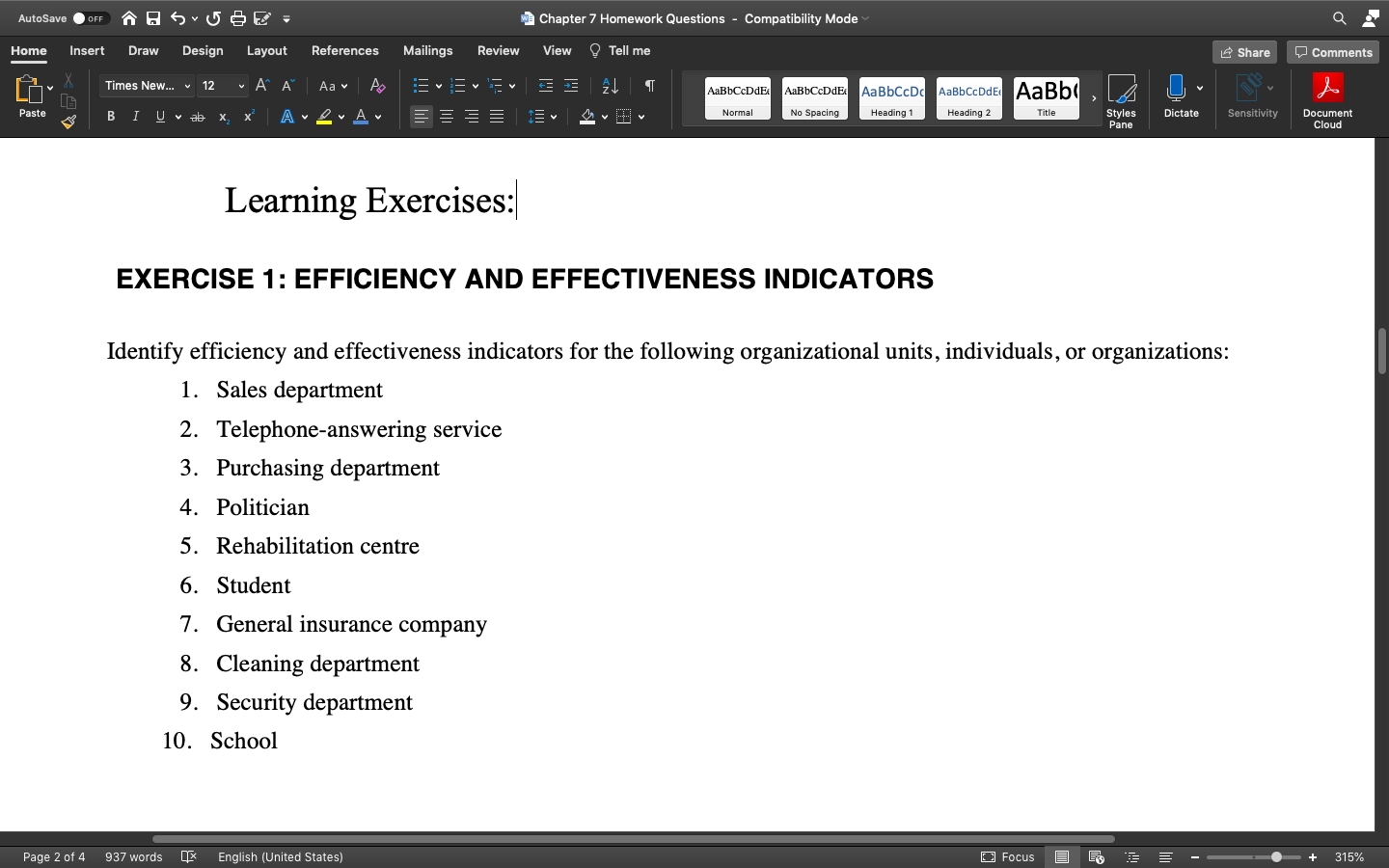
Task: Toggle strikethrough formatting
Action: (198, 117)
